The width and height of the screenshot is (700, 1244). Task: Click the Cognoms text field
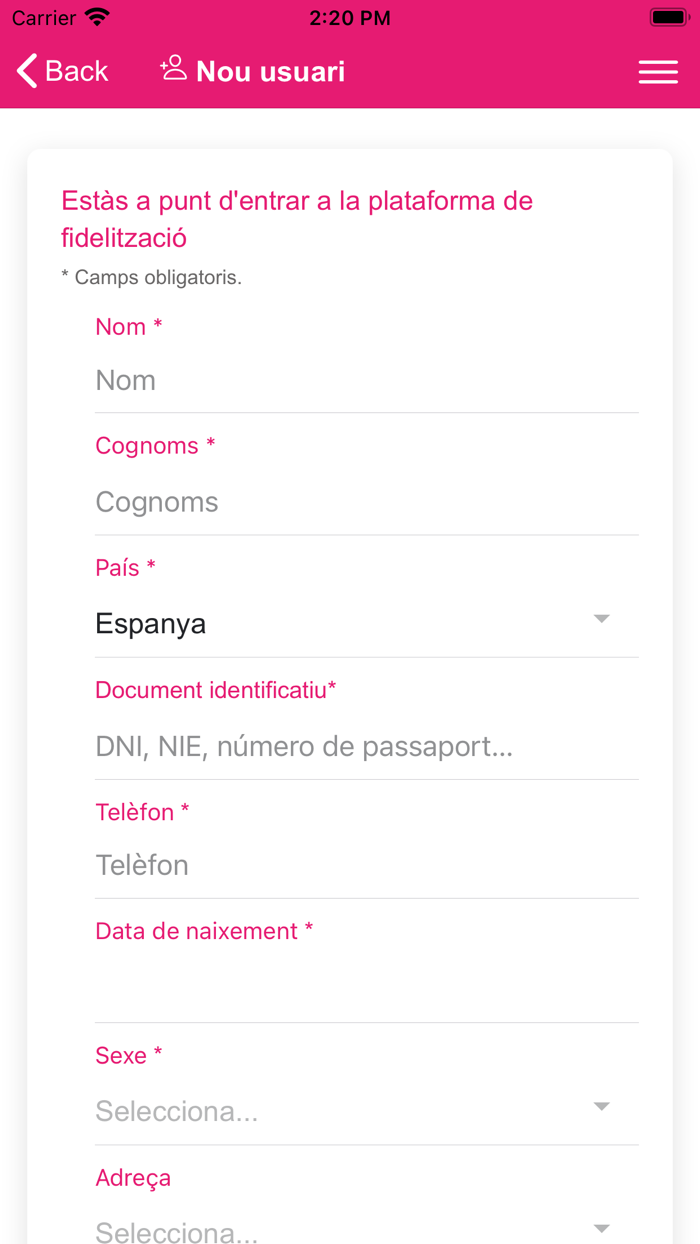(x=366, y=502)
